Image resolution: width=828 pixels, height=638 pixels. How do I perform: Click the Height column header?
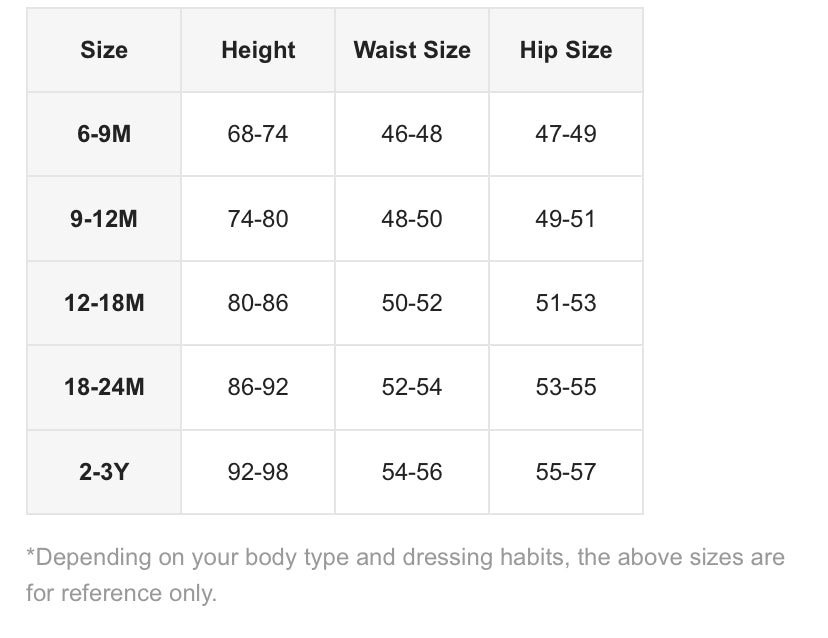[258, 50]
